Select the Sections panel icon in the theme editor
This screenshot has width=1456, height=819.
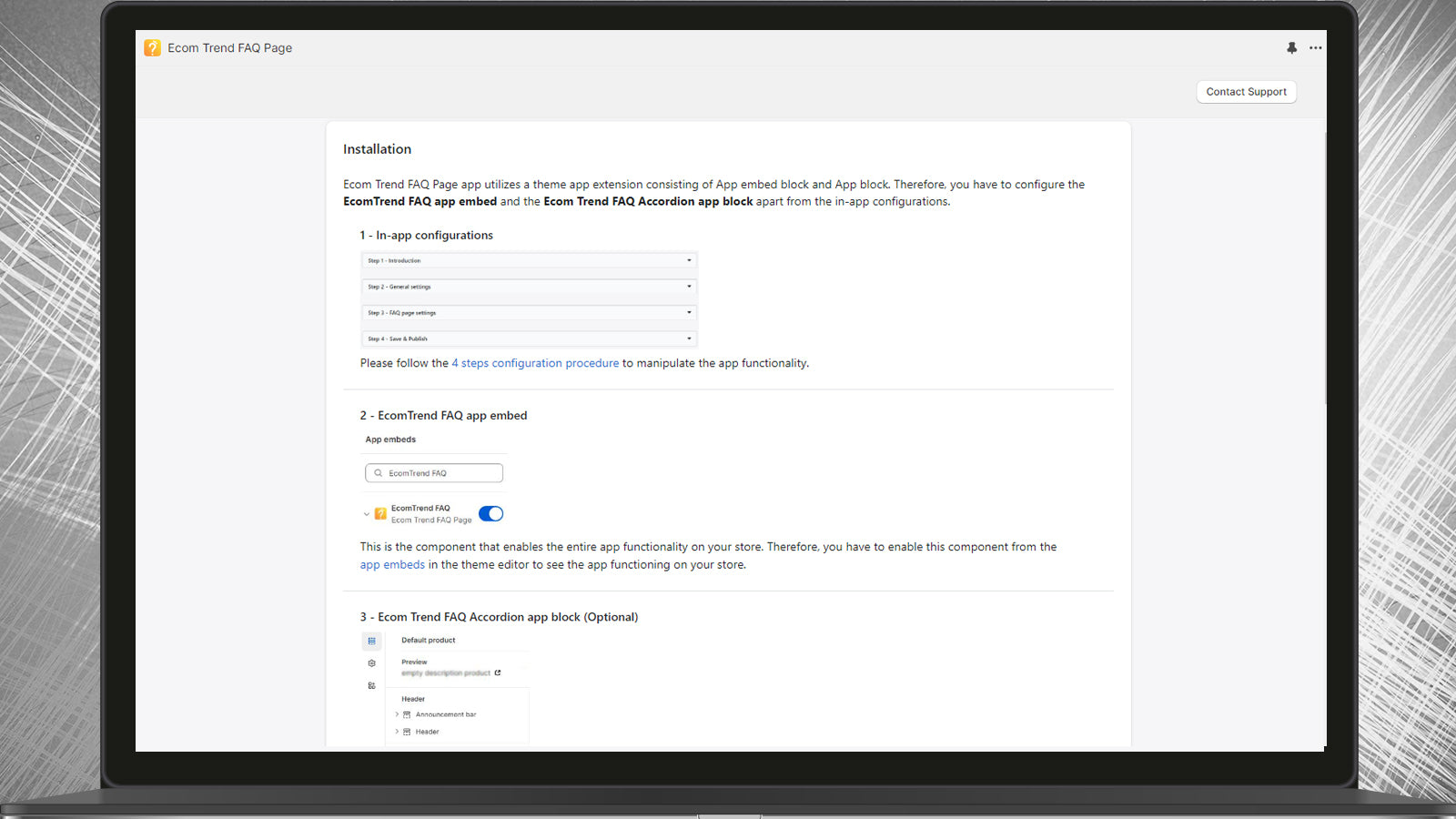point(372,641)
